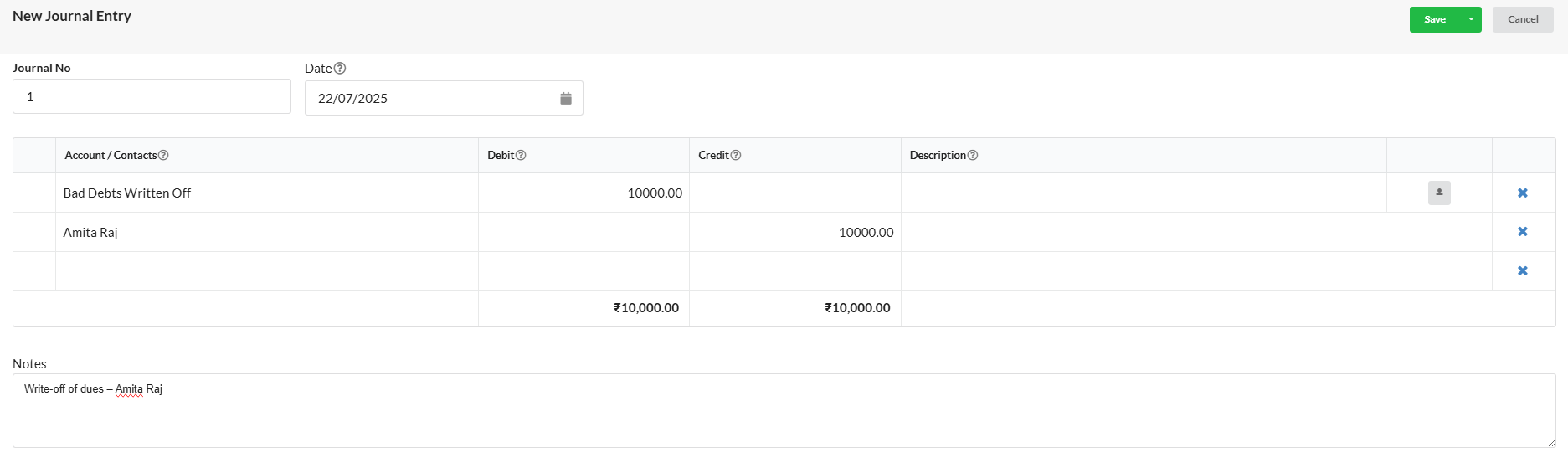This screenshot has height=473, width=1568.
Task: Click help icon next to Date label
Action: tap(340, 69)
